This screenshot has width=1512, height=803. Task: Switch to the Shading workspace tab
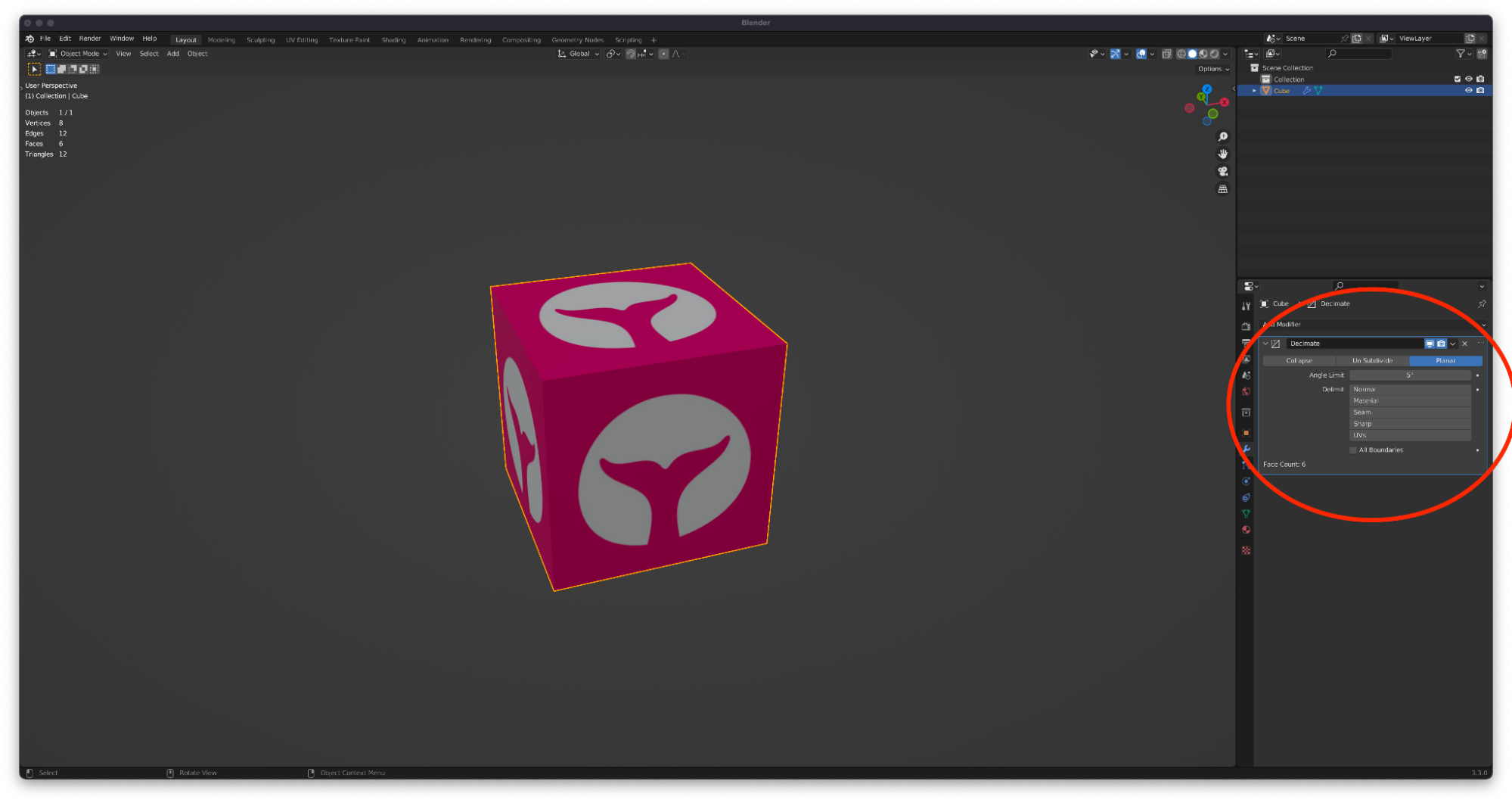point(393,40)
